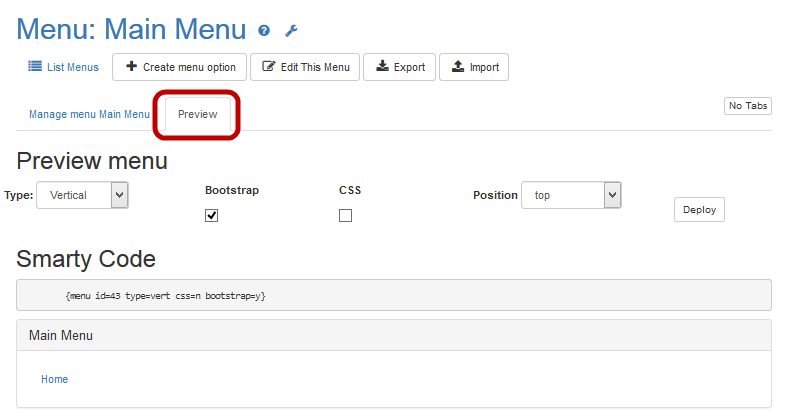The height and width of the screenshot is (414, 790).
Task: Click the Menu: Main Menu title link
Action: click(x=131, y=30)
